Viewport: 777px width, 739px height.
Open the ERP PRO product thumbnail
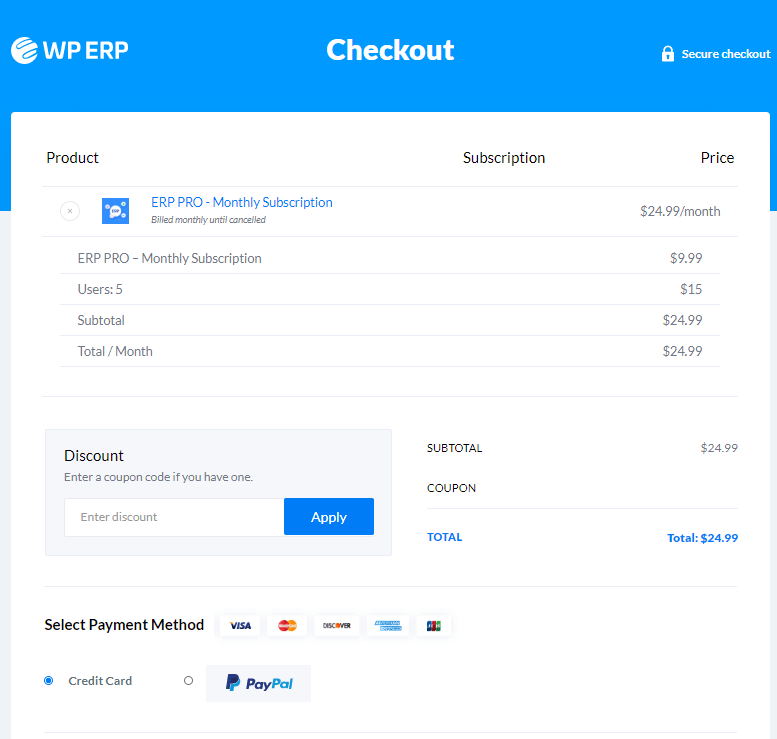[115, 211]
